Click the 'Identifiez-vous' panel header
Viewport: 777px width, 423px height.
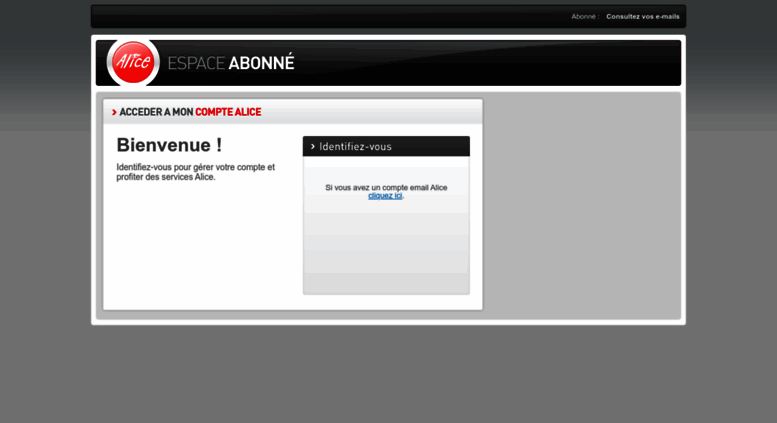pyautogui.click(x=386, y=147)
